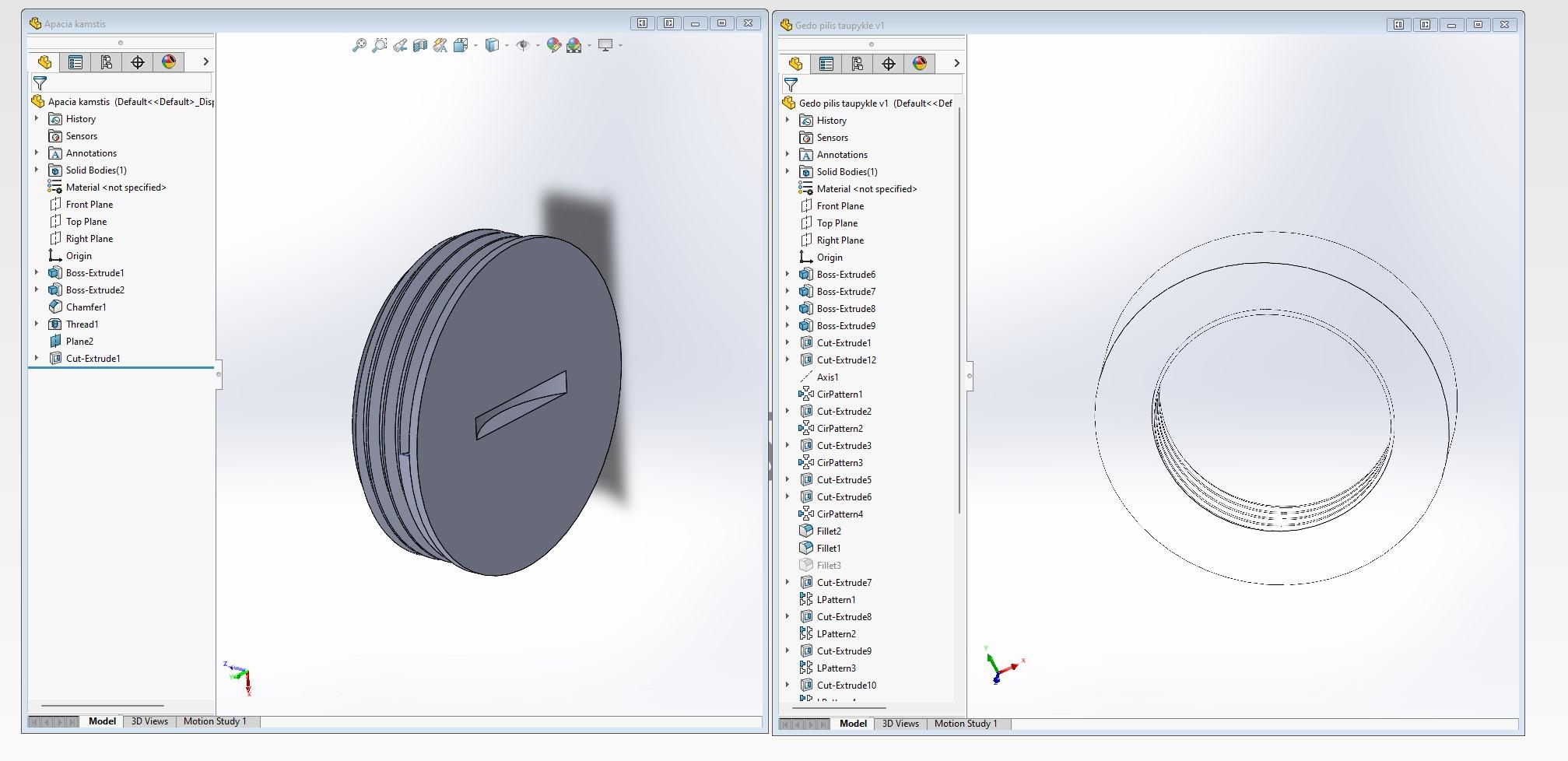This screenshot has height=761, width=1568.
Task: Switch to the Motion Study 1 tab
Action: [x=215, y=721]
